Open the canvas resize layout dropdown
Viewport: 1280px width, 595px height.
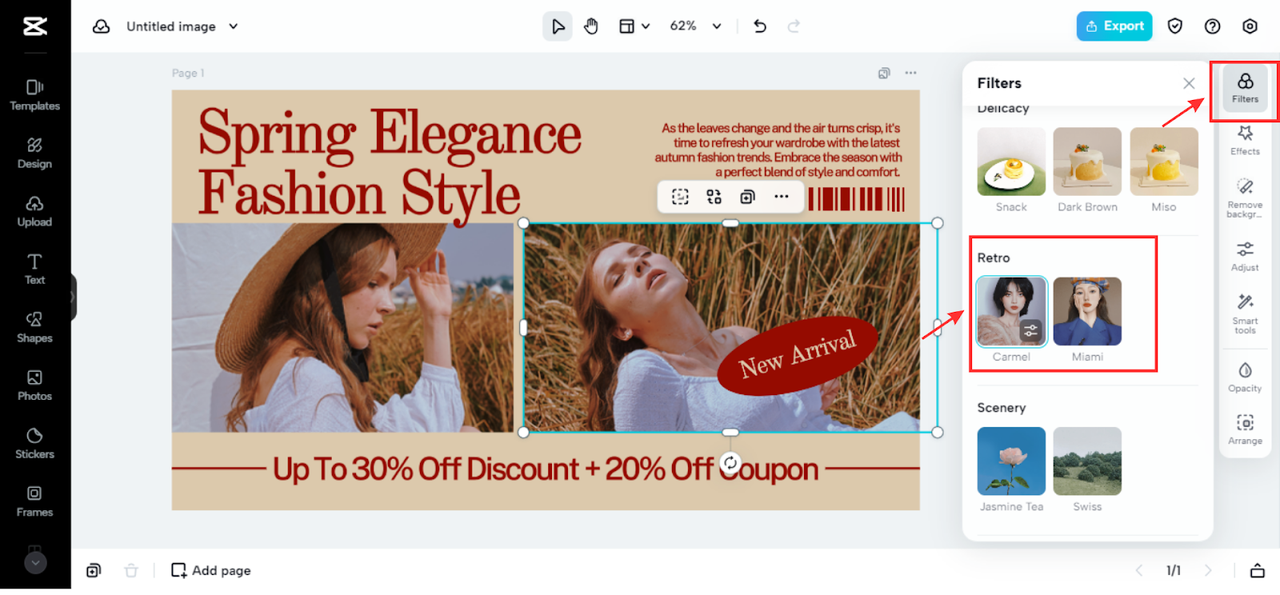point(634,26)
